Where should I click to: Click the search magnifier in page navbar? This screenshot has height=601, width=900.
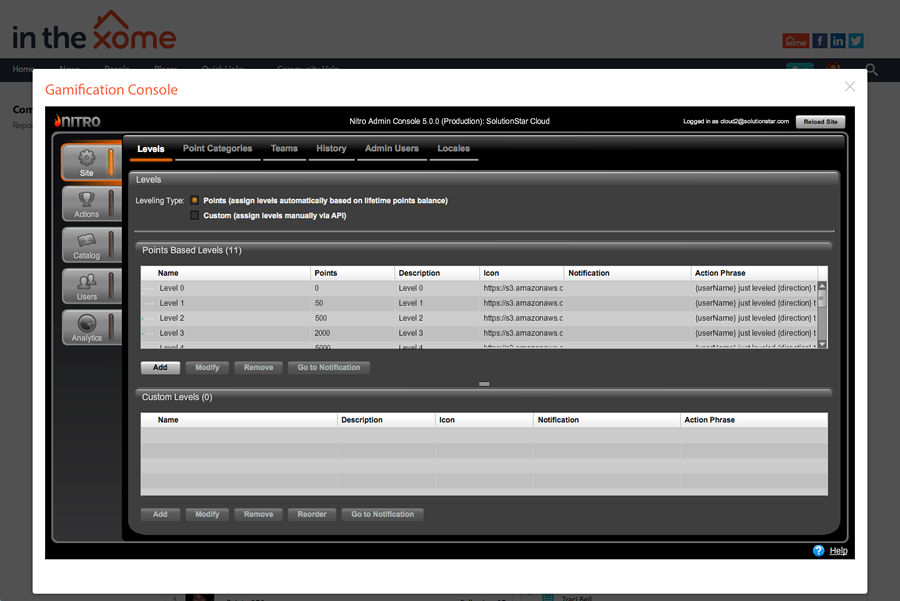click(x=872, y=70)
